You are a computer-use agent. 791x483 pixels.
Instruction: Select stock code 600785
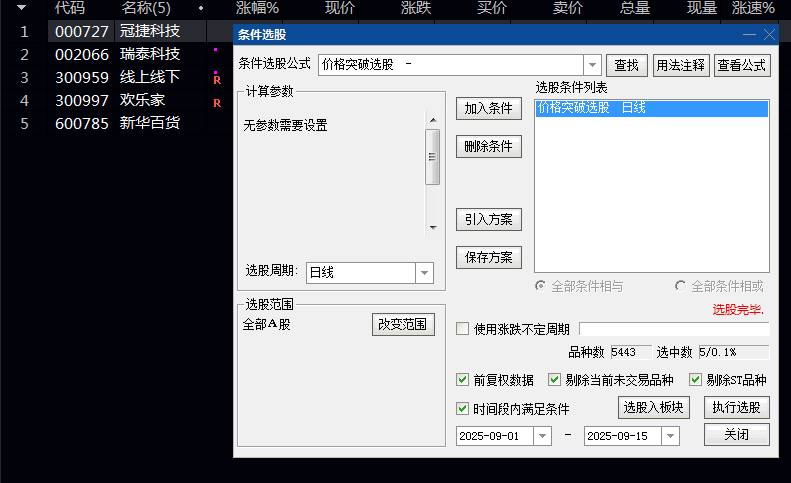(x=82, y=123)
